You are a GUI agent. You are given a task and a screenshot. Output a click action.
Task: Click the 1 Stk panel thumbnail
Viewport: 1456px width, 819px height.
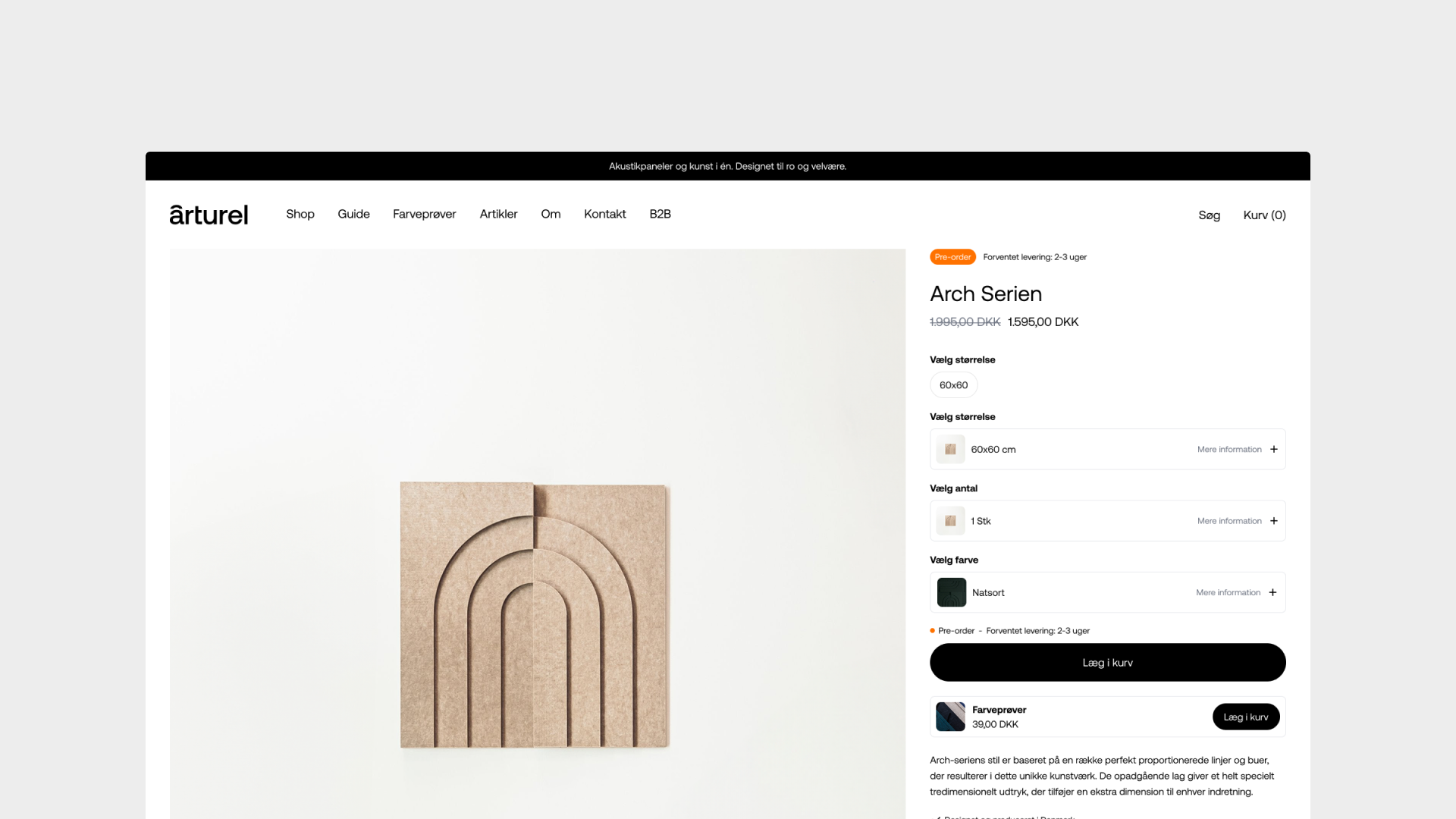coord(950,521)
